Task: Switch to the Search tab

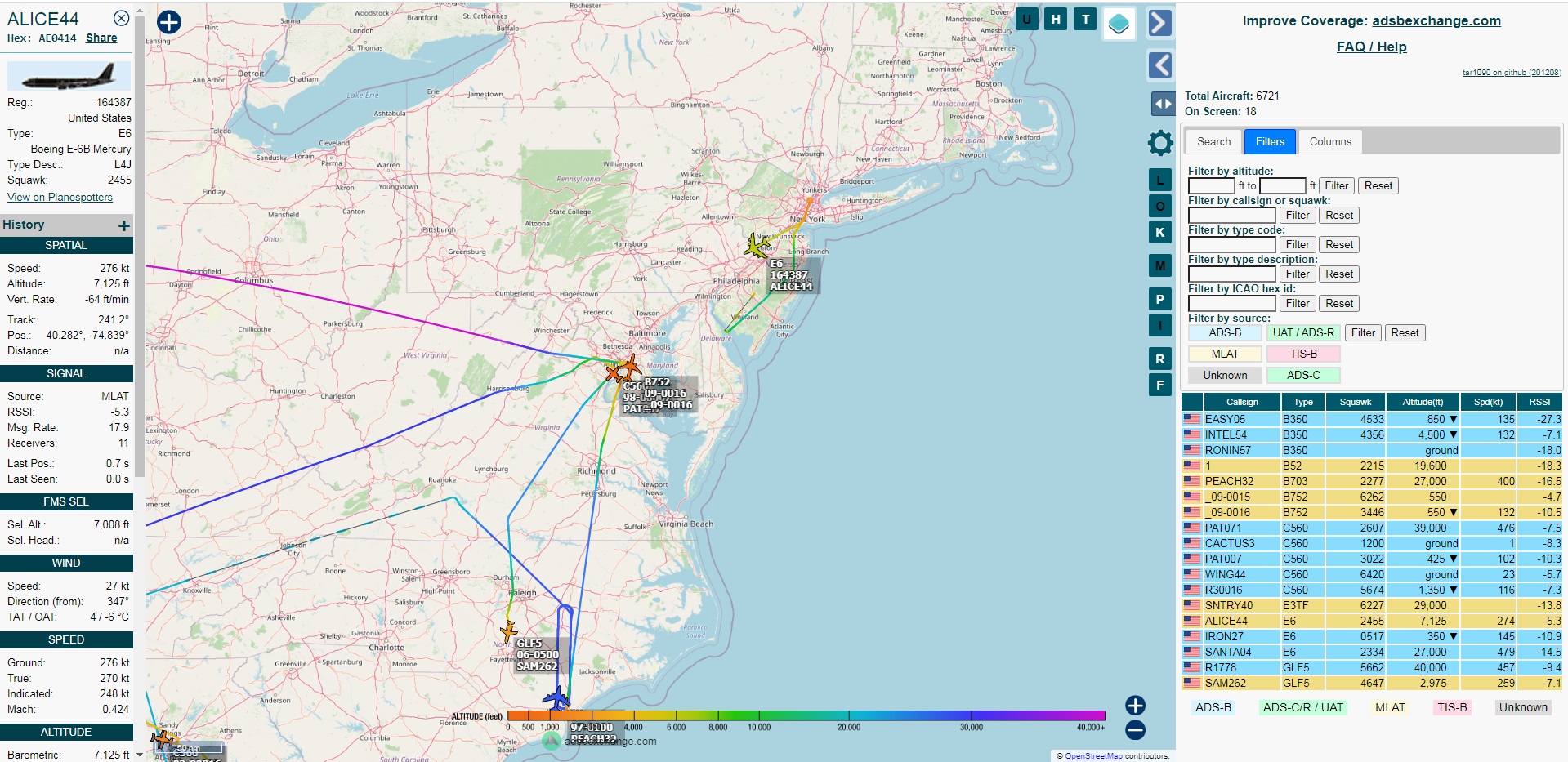Action: pos(1213,141)
